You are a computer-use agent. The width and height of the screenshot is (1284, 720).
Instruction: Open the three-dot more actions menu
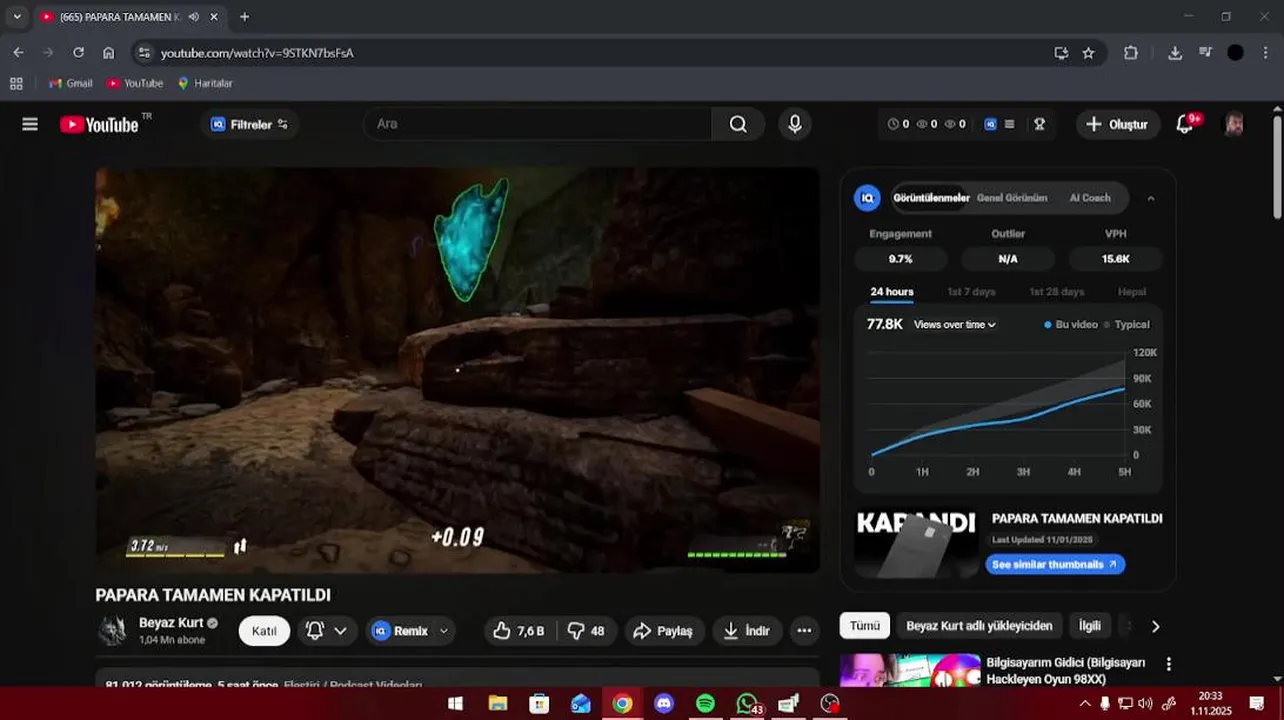[804, 631]
